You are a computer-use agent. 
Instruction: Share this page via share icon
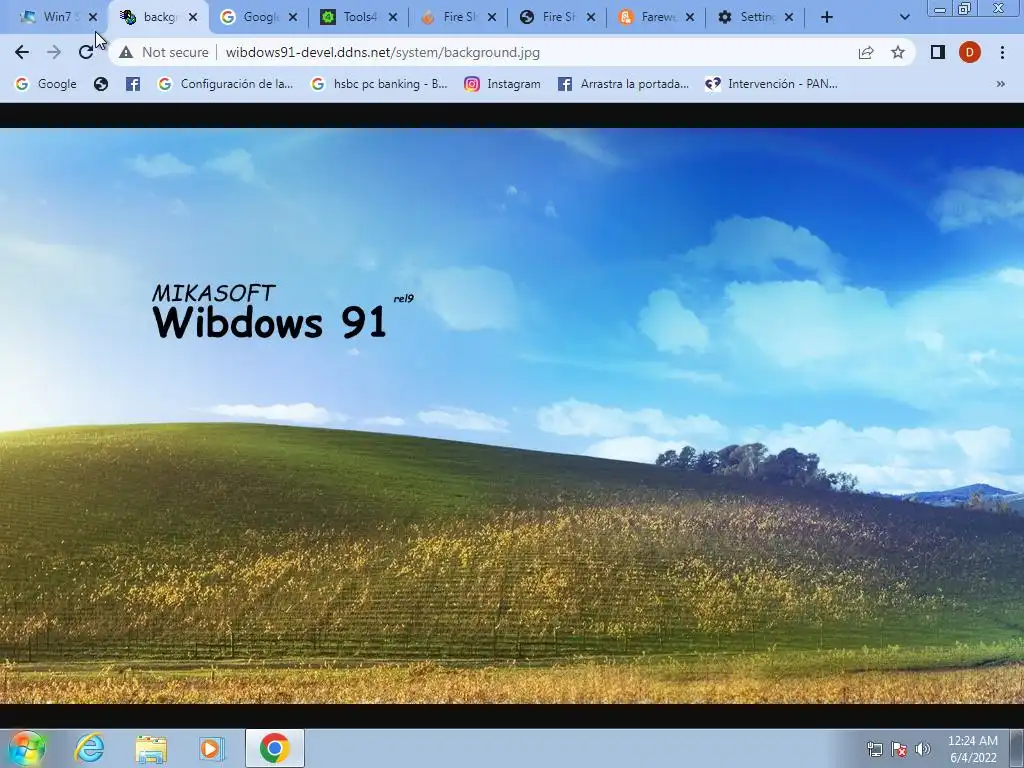tap(866, 52)
